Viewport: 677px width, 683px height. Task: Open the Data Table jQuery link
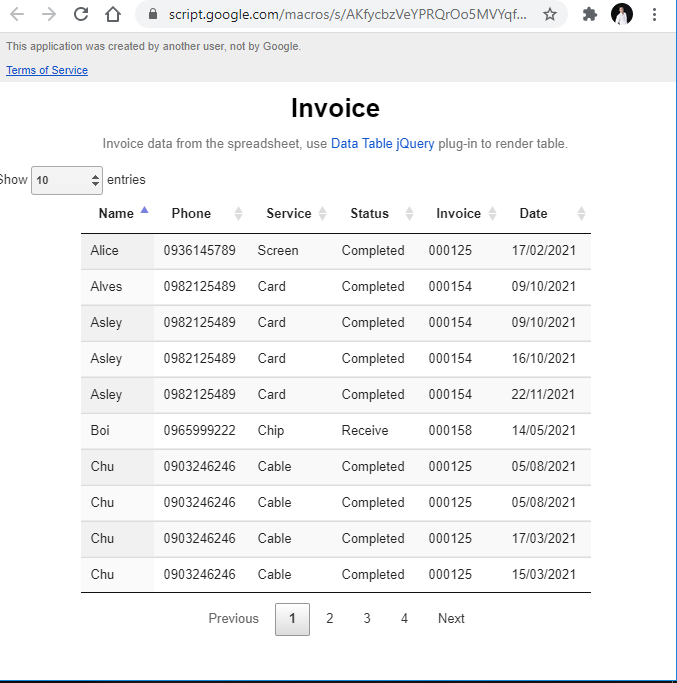click(x=383, y=143)
